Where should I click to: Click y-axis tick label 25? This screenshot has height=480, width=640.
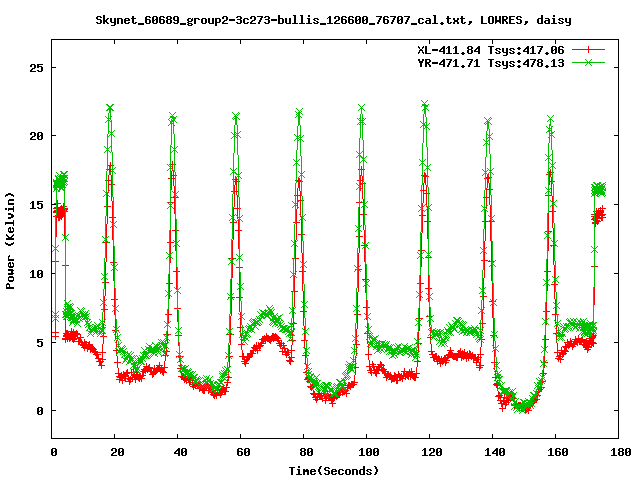coord(36,68)
